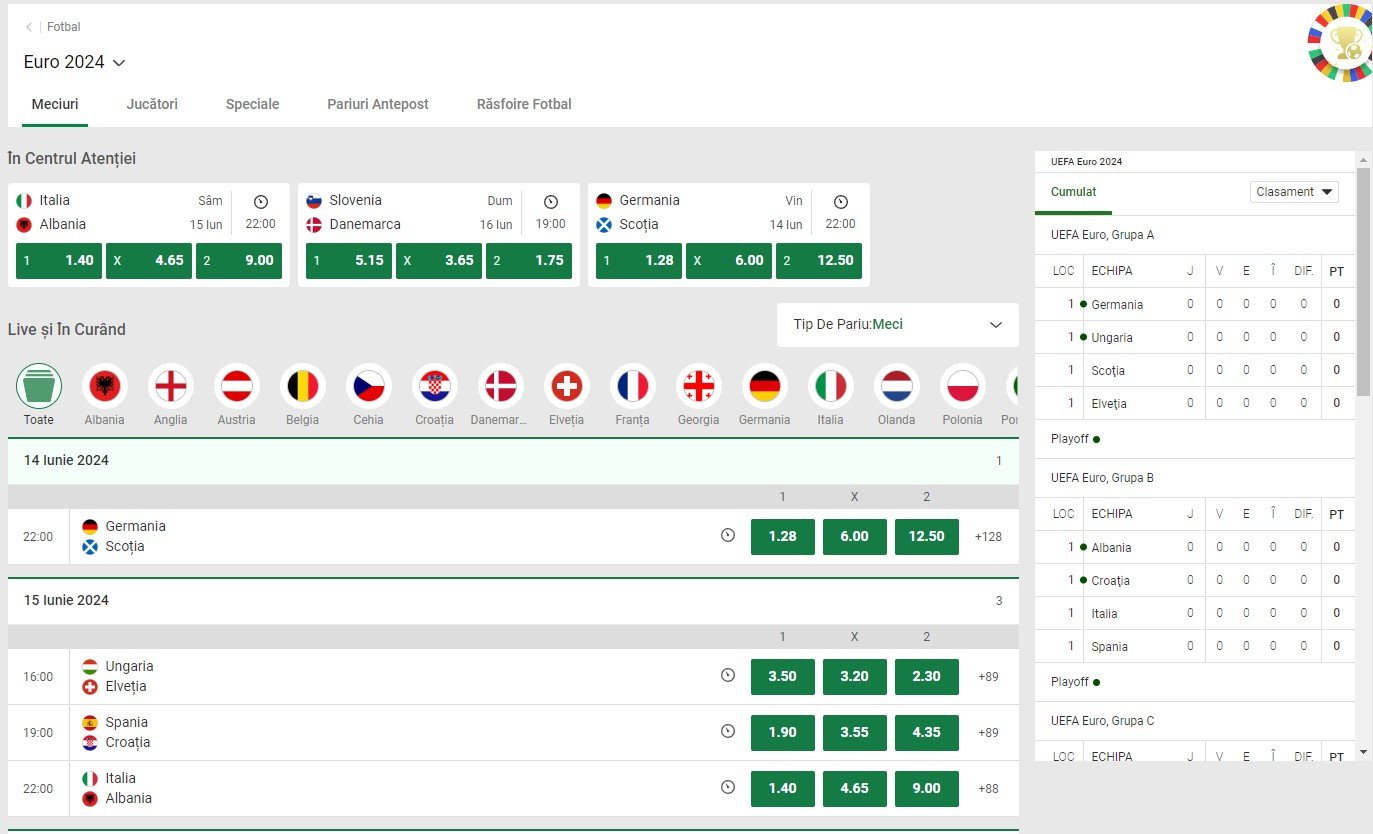Click clock icon in Italia-Albania featured card

[x=261, y=202]
